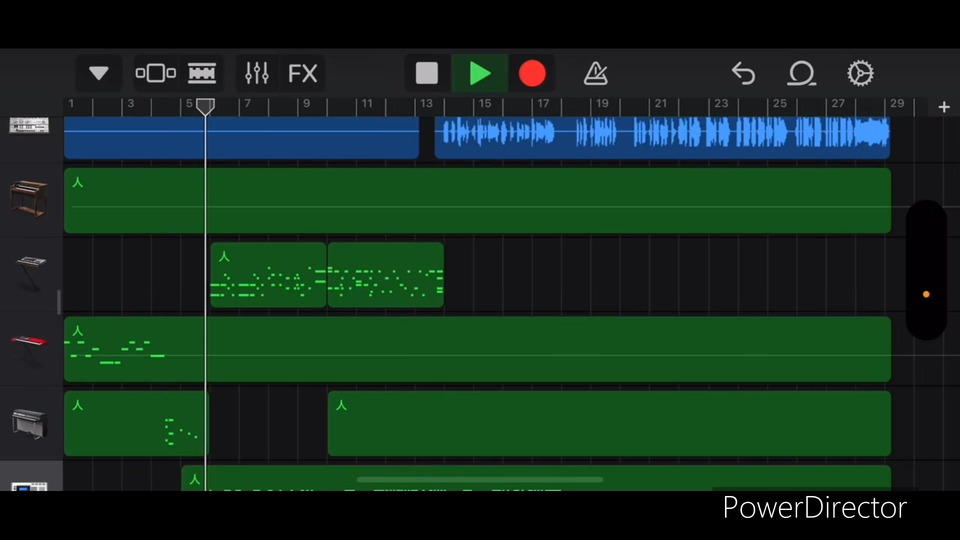Tap the vertical scroll indicator with orange dot

pyautogui.click(x=926, y=270)
